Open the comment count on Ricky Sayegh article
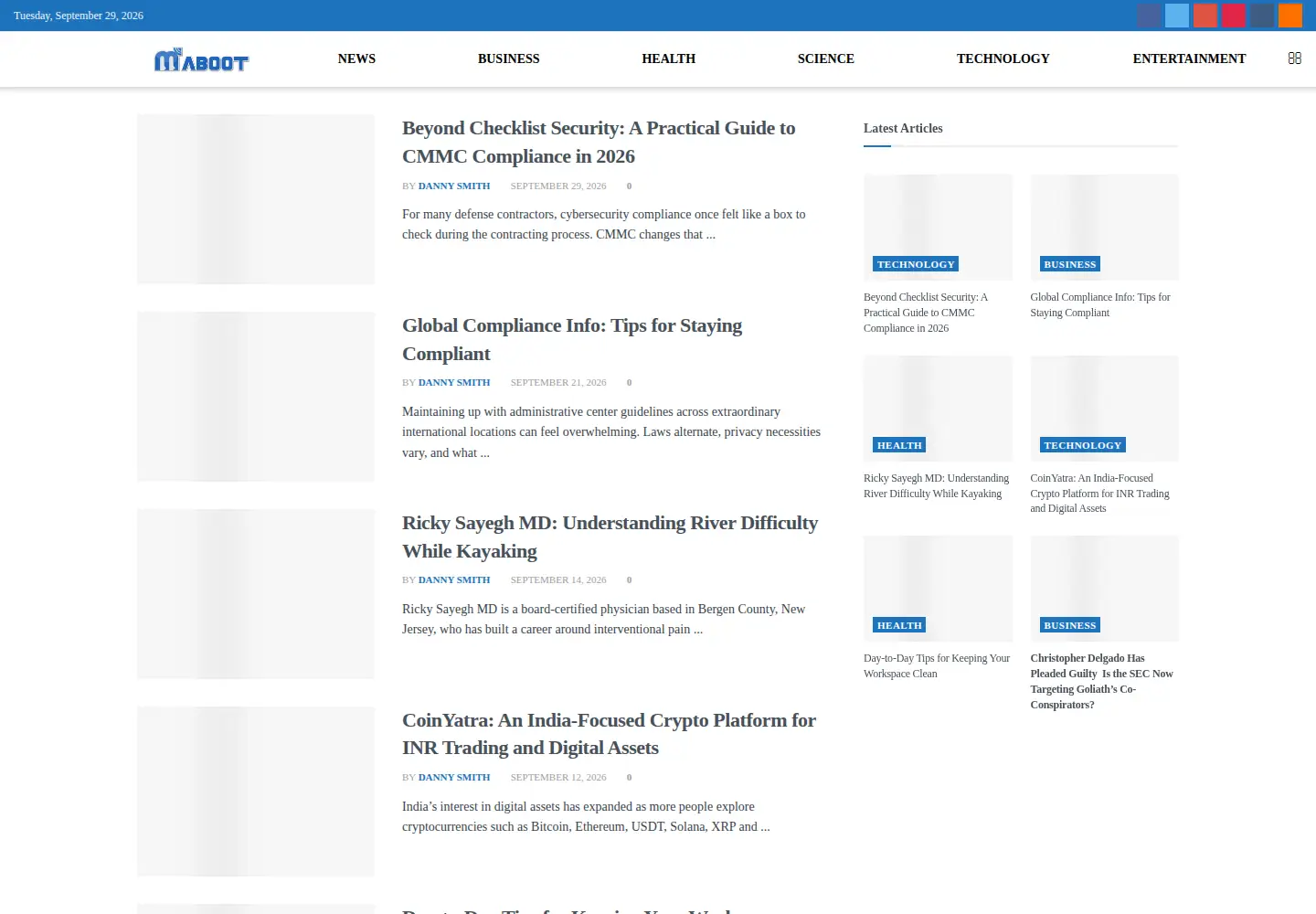Viewport: 1316px width, 914px height. [x=629, y=579]
